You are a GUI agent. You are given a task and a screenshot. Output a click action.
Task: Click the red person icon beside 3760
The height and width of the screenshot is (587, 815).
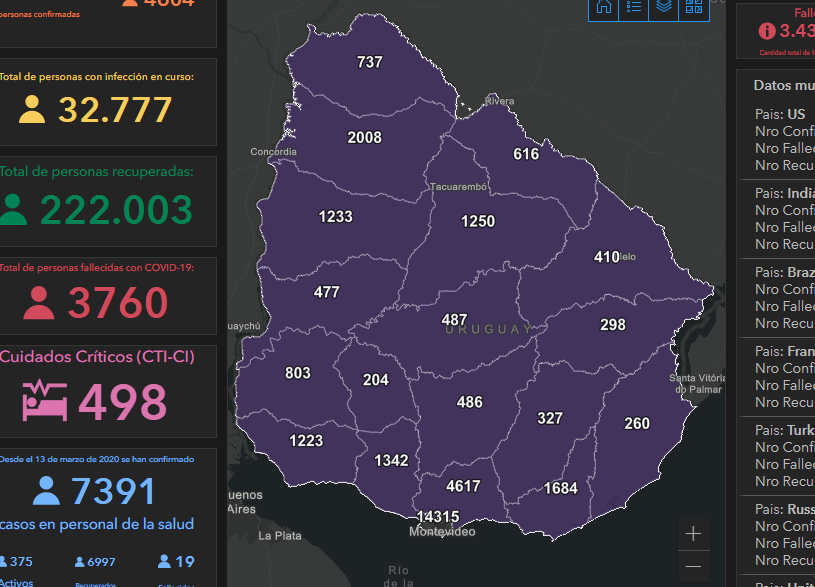[x=38, y=303]
